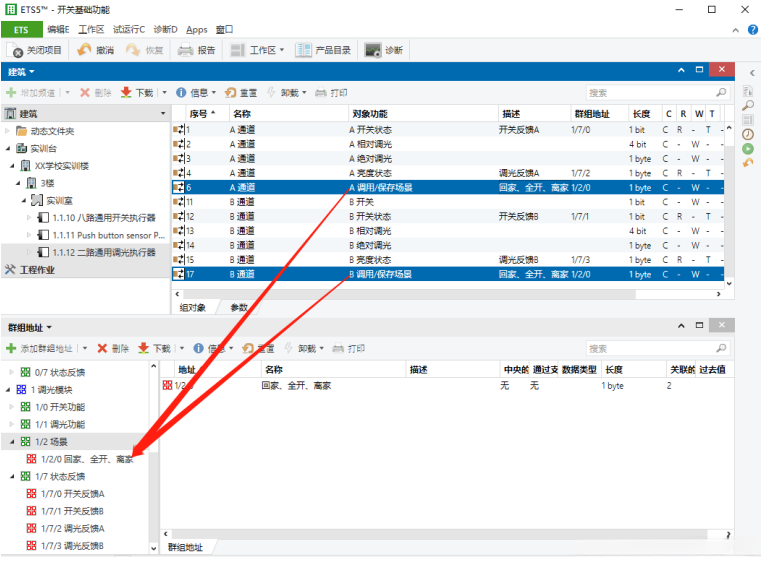The width and height of the screenshot is (770, 566).
Task: Click the green play icon in right sidebar
Action: (748, 148)
